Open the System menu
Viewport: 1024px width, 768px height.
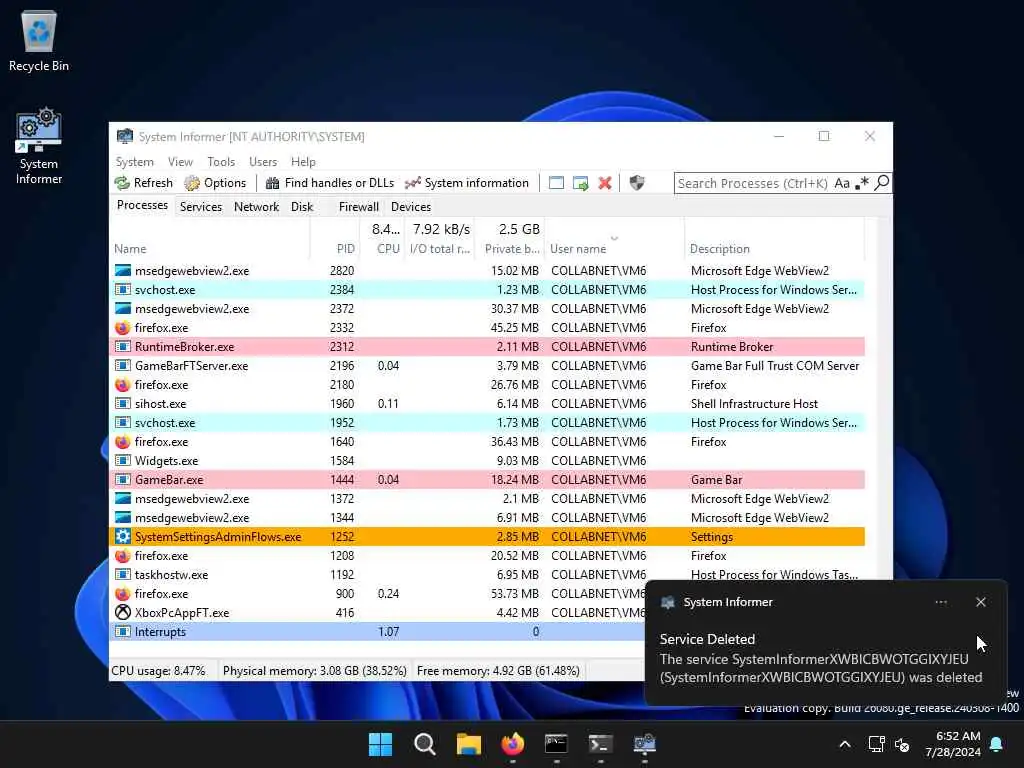[x=135, y=161]
